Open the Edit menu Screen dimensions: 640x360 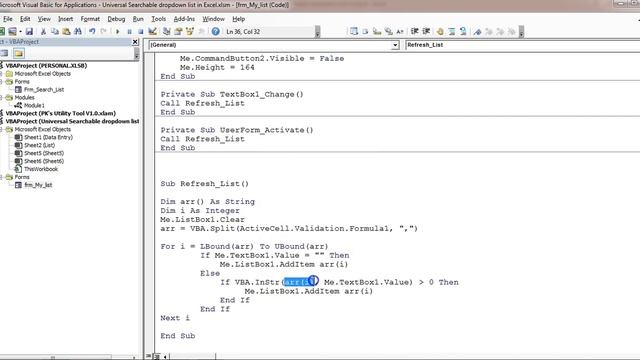(25, 19)
